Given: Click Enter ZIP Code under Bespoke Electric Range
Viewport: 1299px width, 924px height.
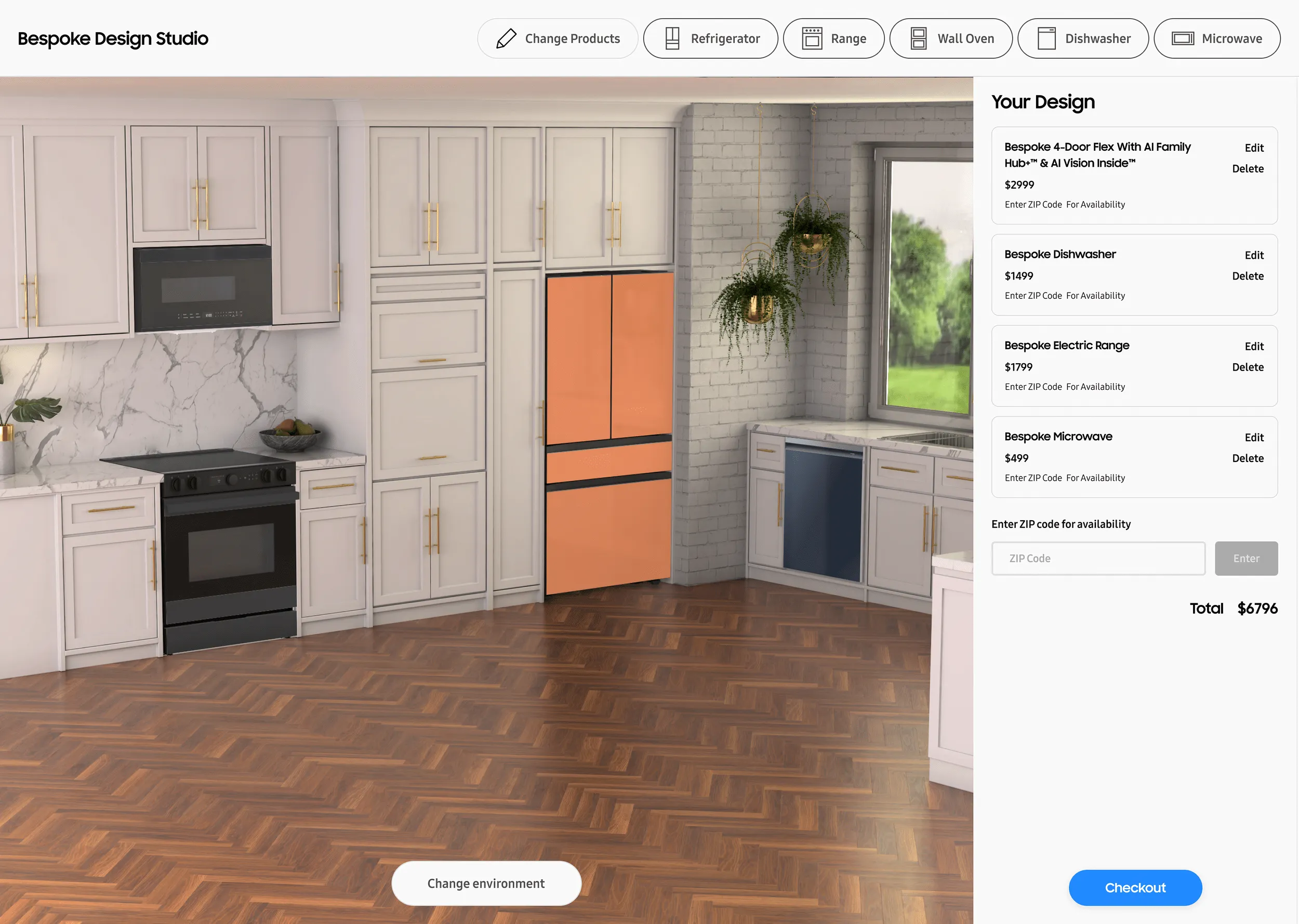Looking at the screenshot, I should pos(1033,387).
